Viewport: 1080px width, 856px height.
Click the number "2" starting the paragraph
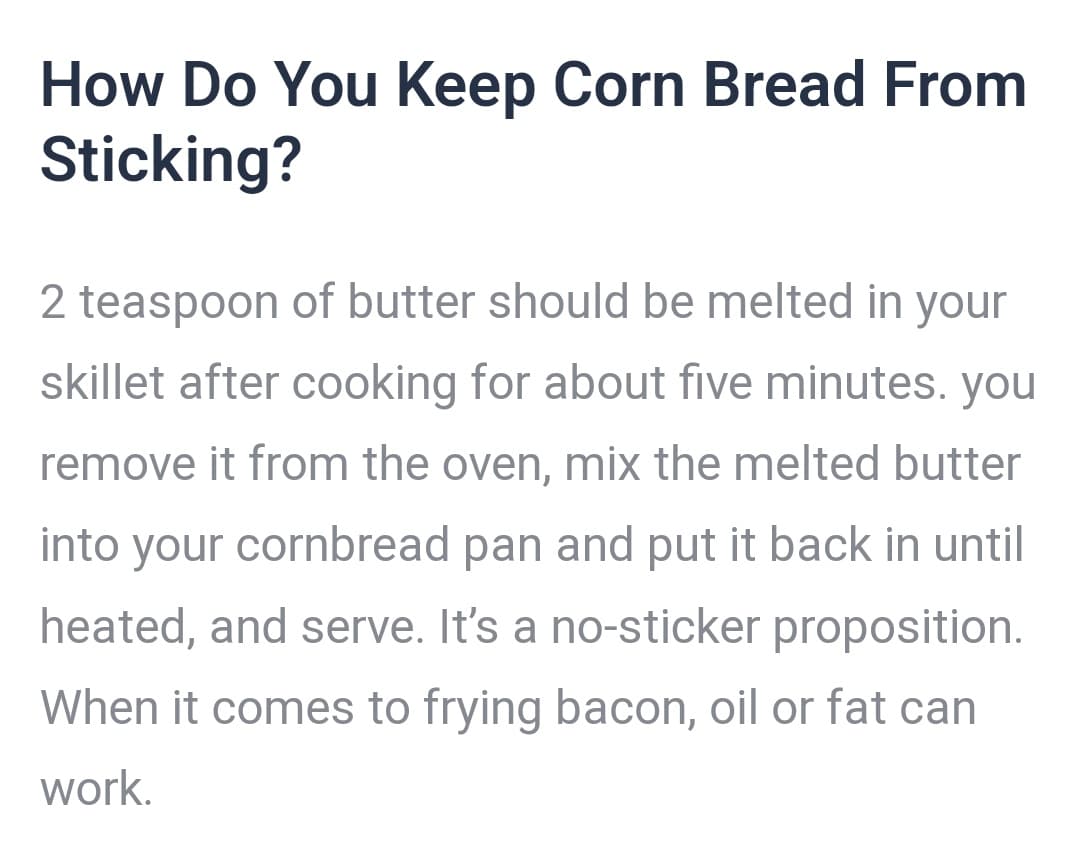(x=52, y=302)
